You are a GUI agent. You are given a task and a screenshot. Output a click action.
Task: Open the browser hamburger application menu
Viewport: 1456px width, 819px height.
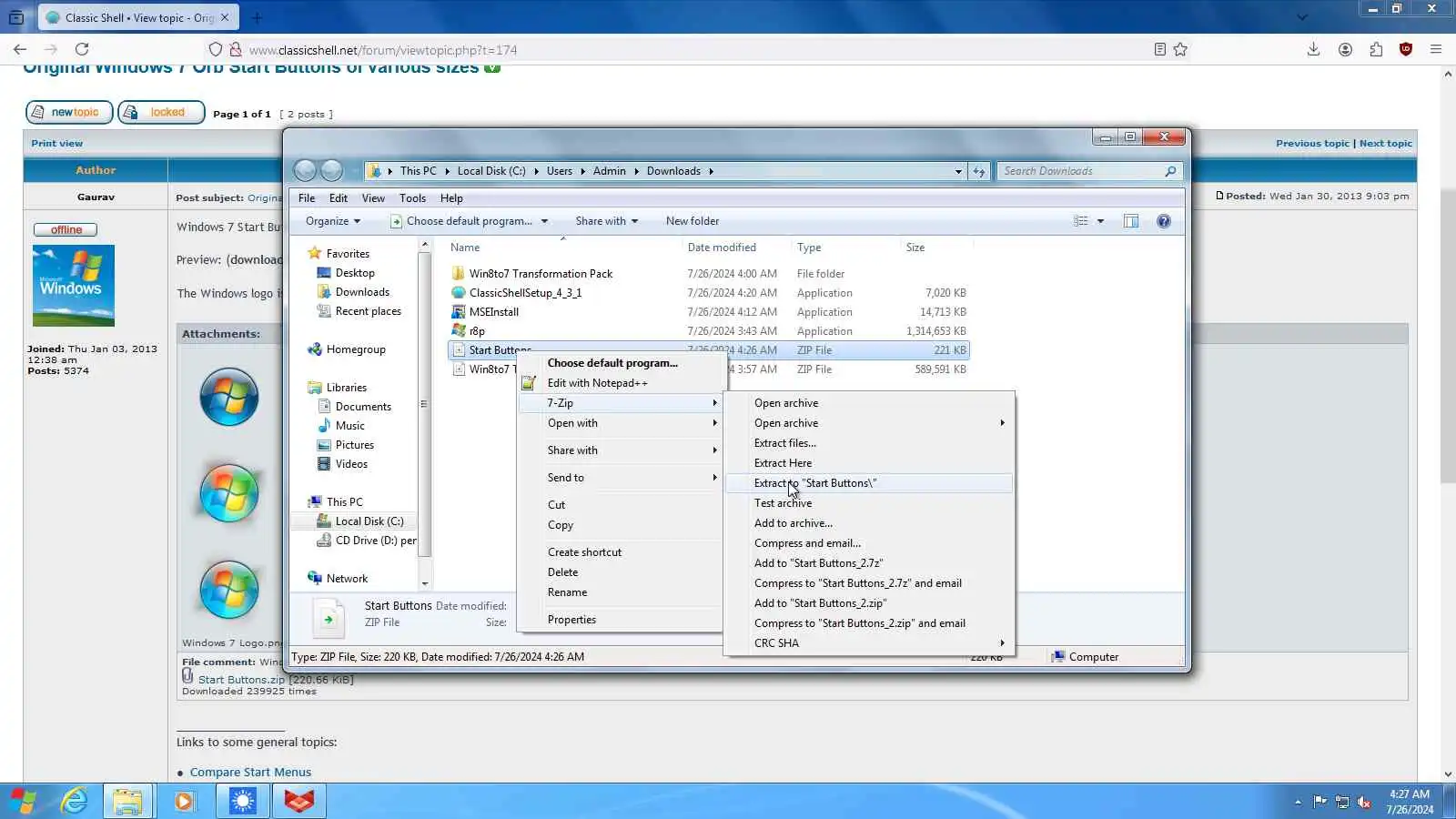click(1436, 49)
